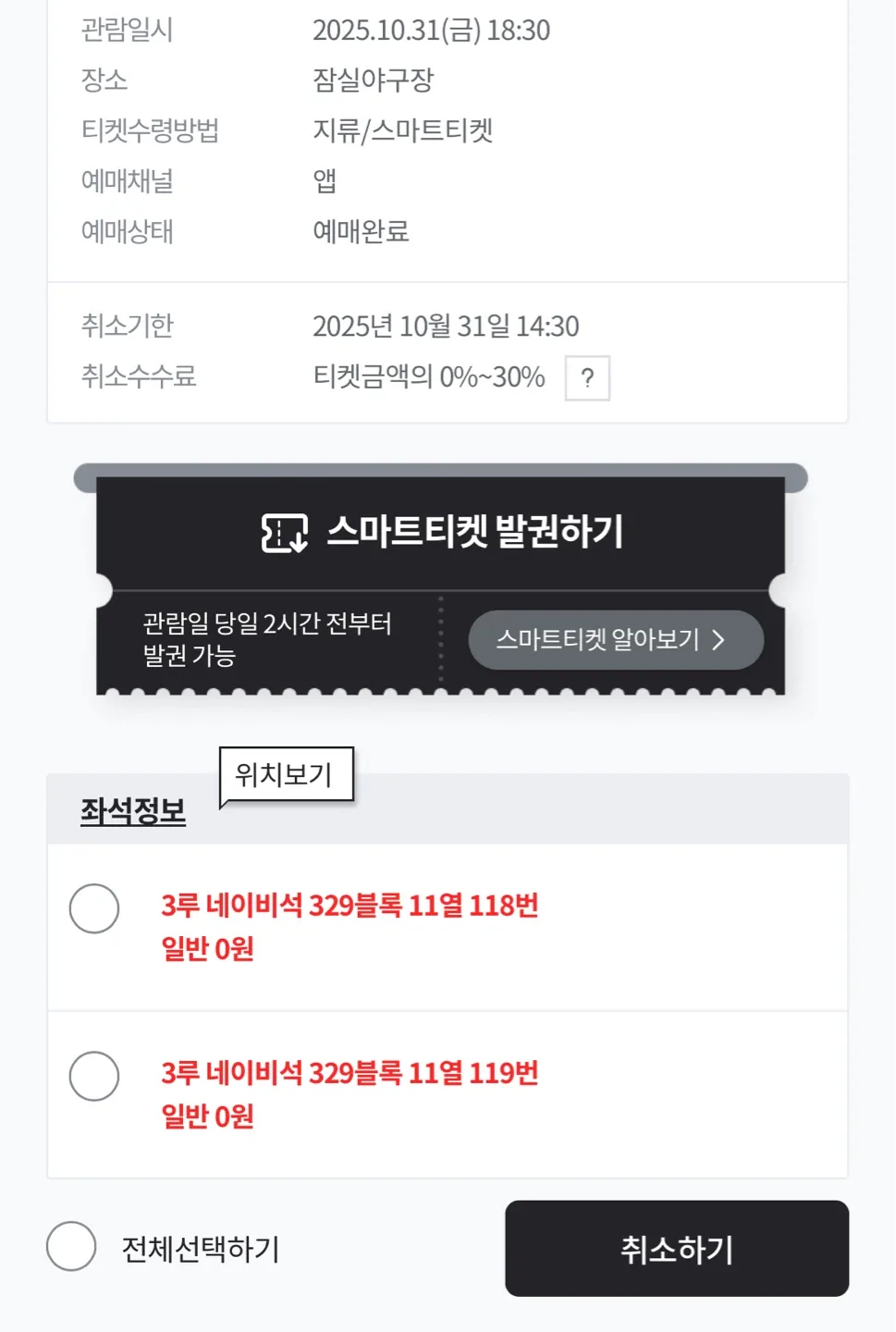Click the 329블록 11열 119번 seat text
Viewport: 896px width, 1332px height.
(x=350, y=1073)
